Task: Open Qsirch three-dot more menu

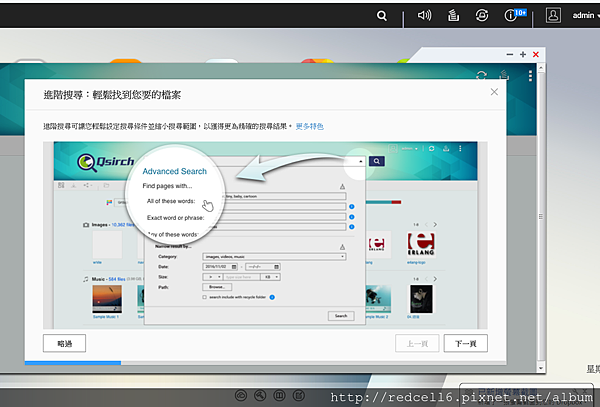Action: (530, 75)
